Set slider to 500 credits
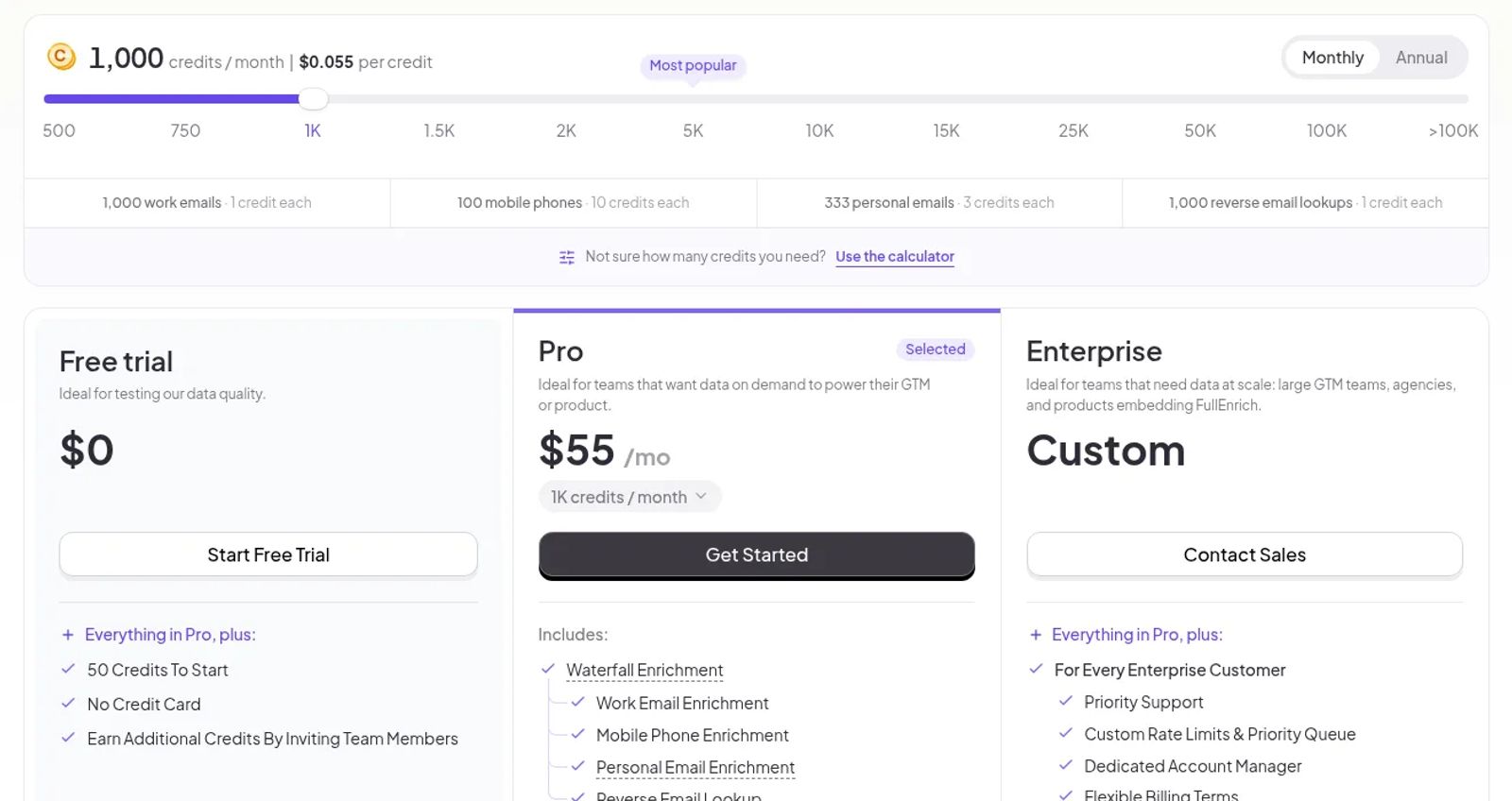Screen dimensions: 1512x801 tap(59, 130)
